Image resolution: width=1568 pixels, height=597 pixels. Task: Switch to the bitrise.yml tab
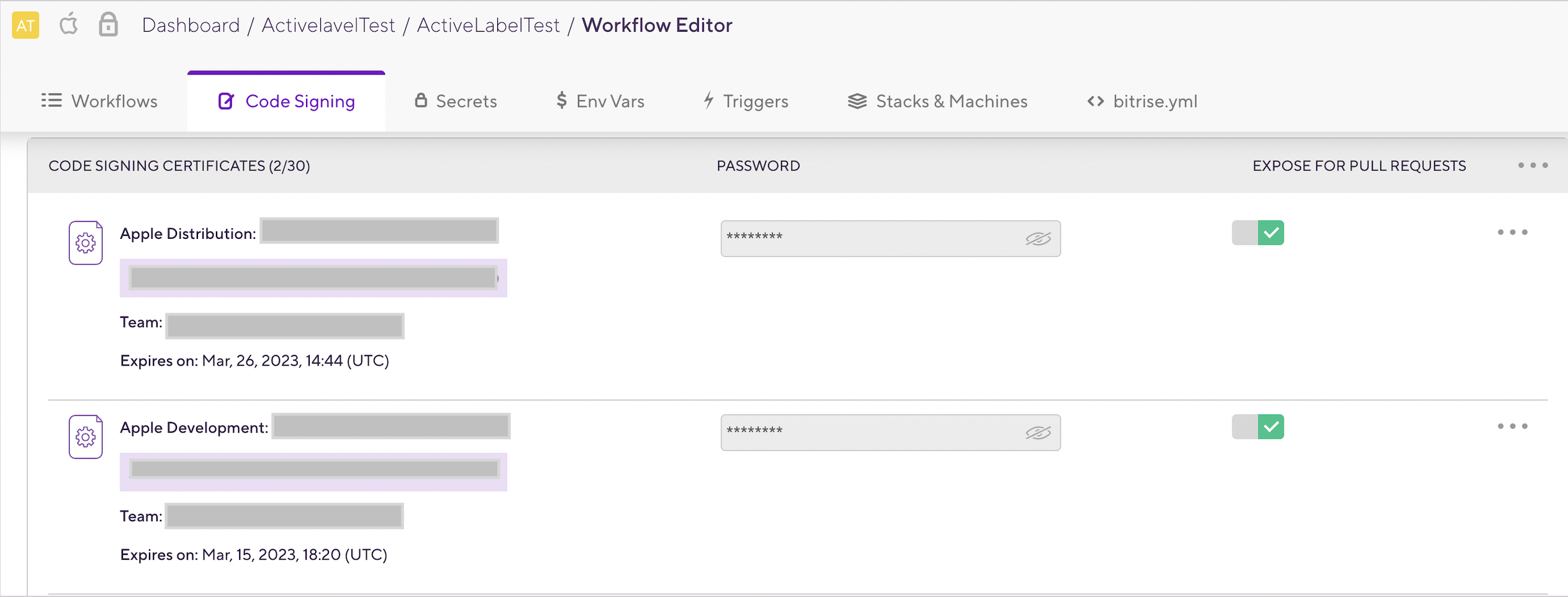pyautogui.click(x=1142, y=101)
